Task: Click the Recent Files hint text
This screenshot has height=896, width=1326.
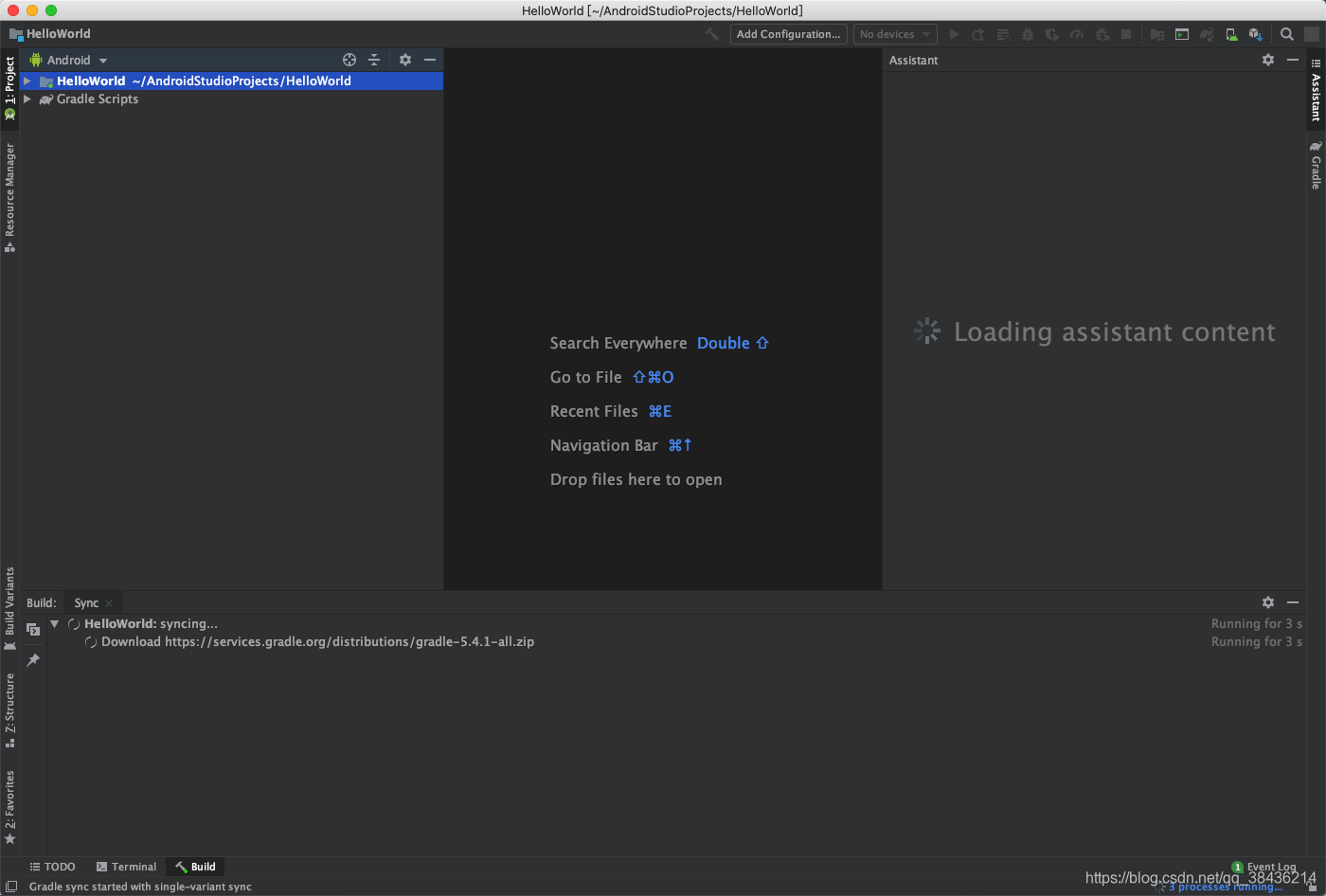Action: pos(594,411)
